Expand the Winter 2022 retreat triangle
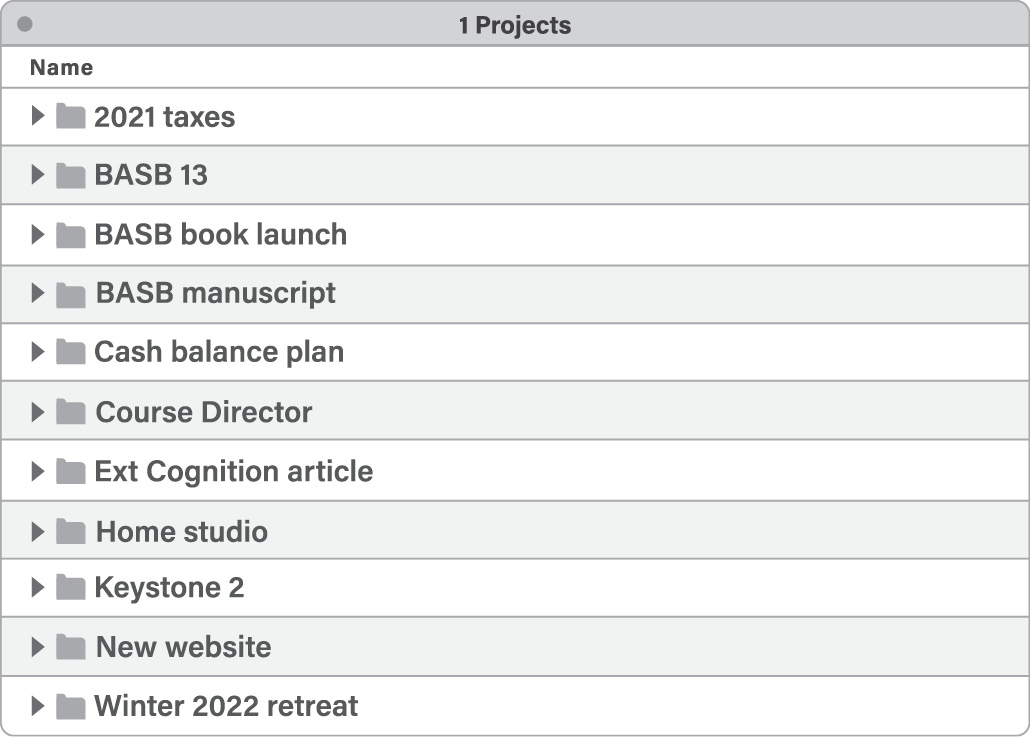This screenshot has height=737, width=1030. point(38,706)
